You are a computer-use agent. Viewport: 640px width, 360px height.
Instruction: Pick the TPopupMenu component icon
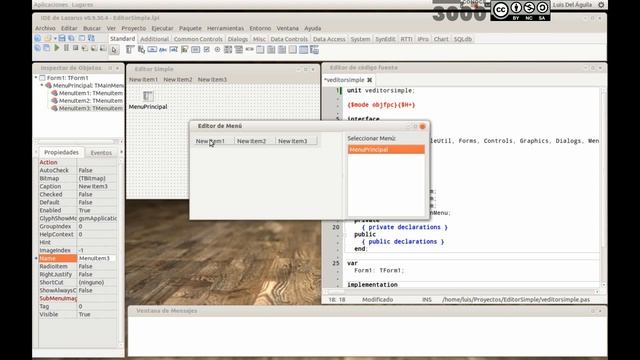141,49
